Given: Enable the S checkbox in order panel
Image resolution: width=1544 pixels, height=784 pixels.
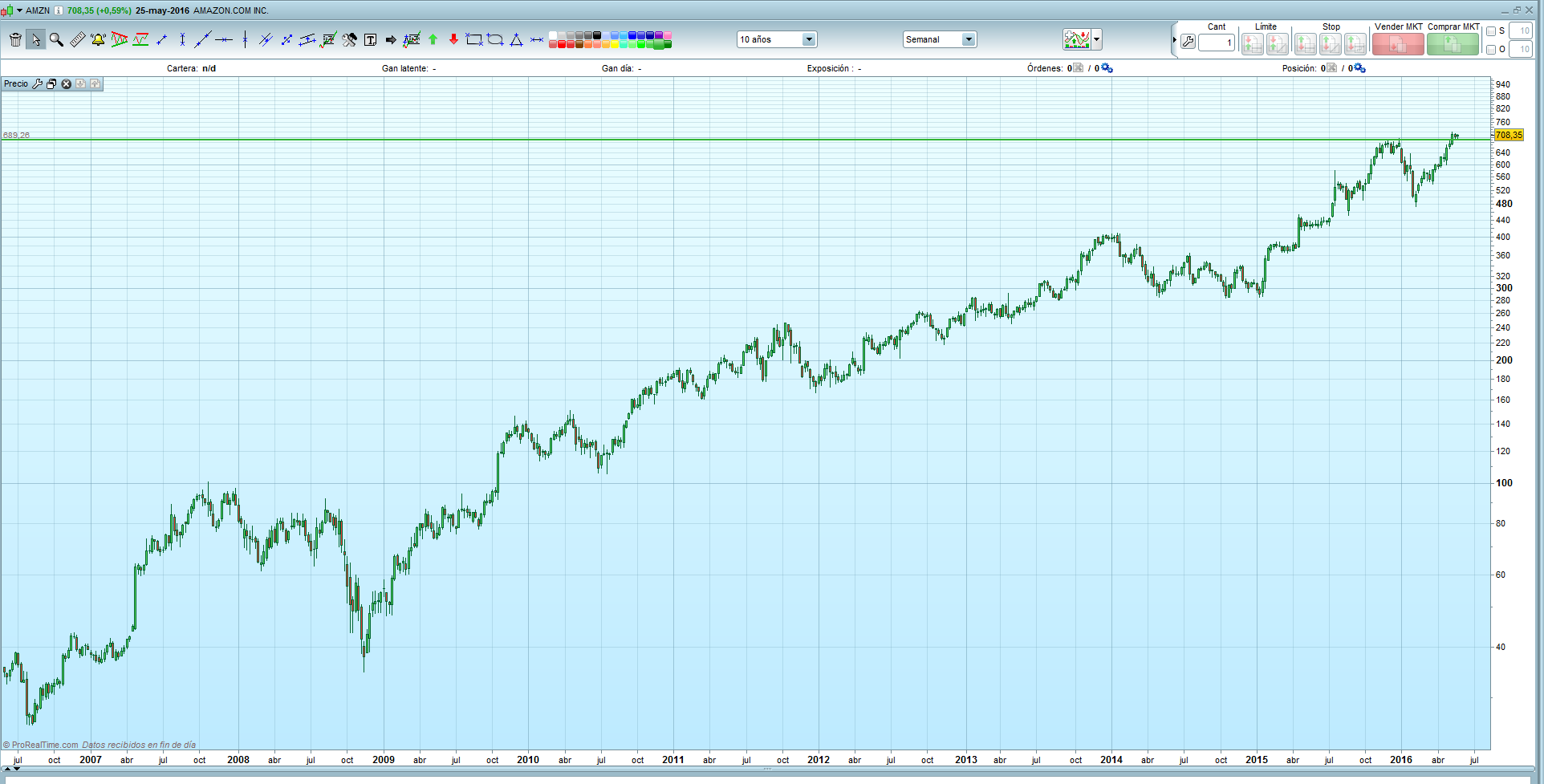Looking at the screenshot, I should [x=1489, y=30].
